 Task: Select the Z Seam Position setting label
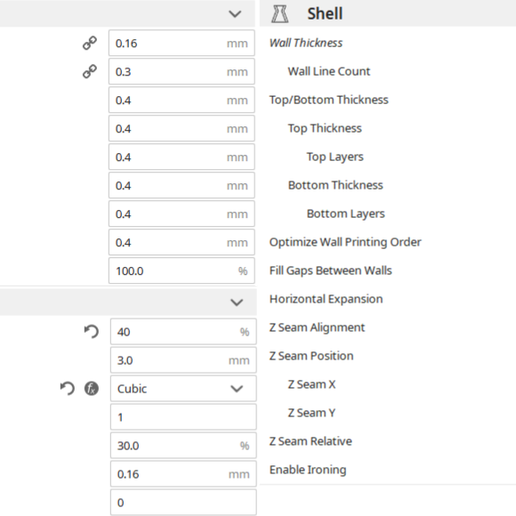311,356
